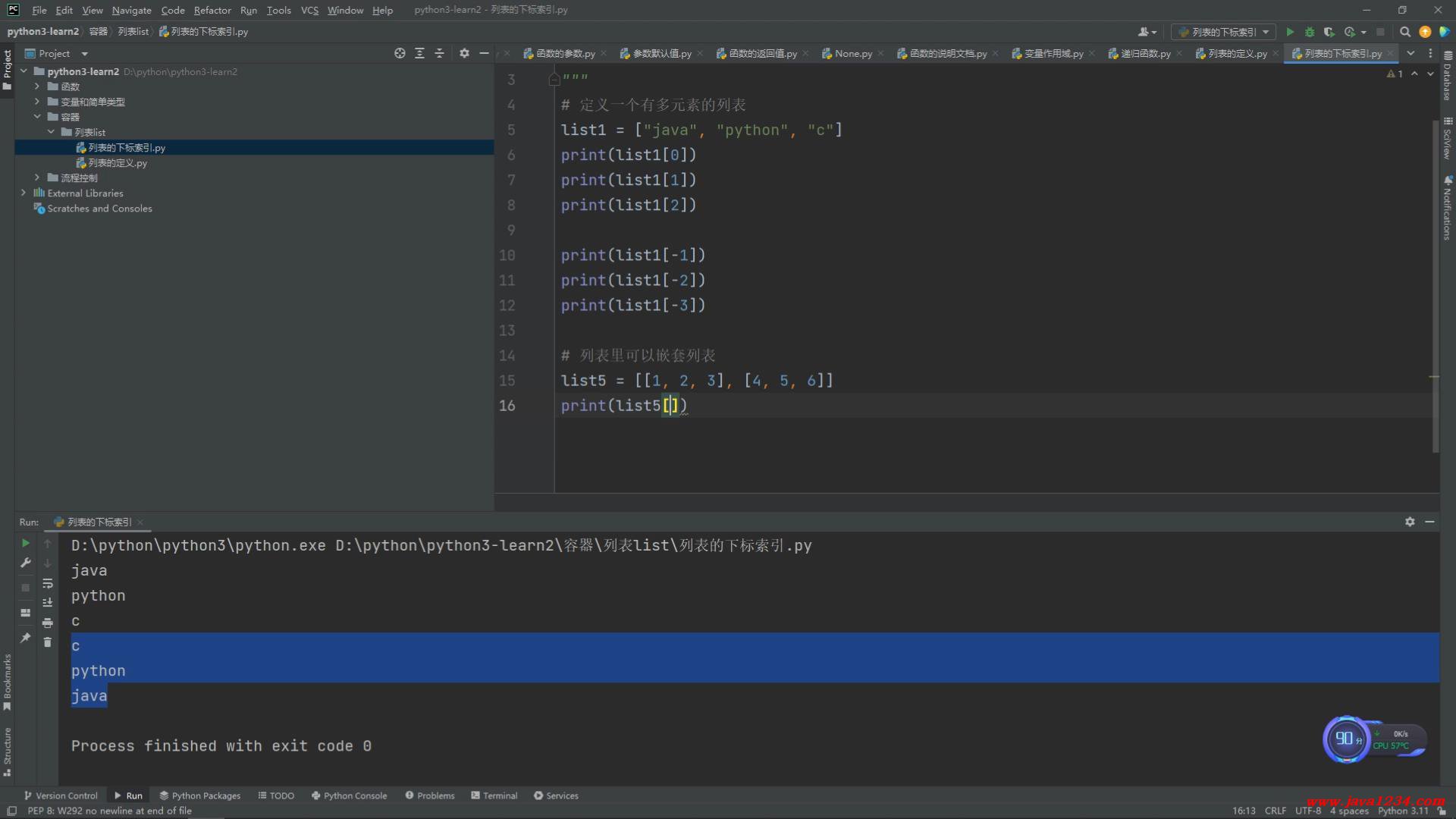Toggle pin tab icon in Run panel
The image size is (1456, 819).
(25, 638)
